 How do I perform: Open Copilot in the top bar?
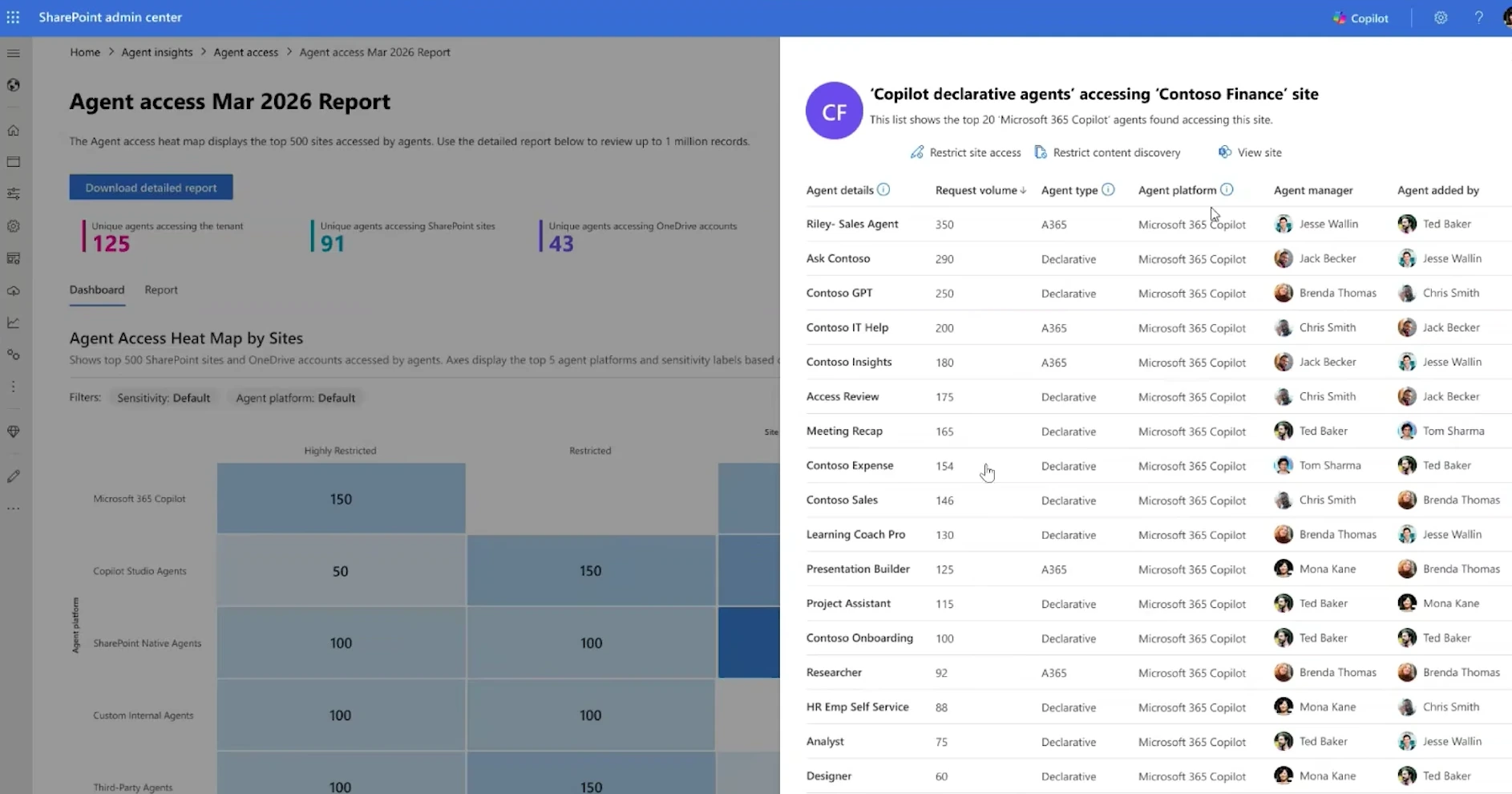point(1360,18)
